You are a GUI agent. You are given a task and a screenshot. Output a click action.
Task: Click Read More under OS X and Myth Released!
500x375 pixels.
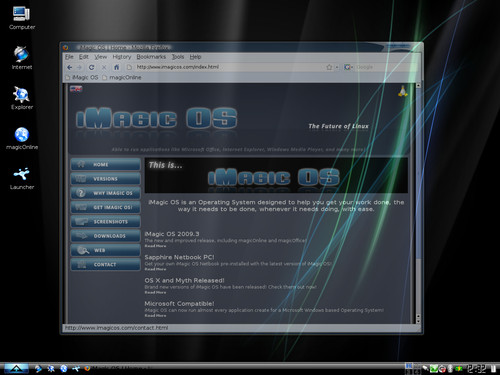tap(155, 292)
